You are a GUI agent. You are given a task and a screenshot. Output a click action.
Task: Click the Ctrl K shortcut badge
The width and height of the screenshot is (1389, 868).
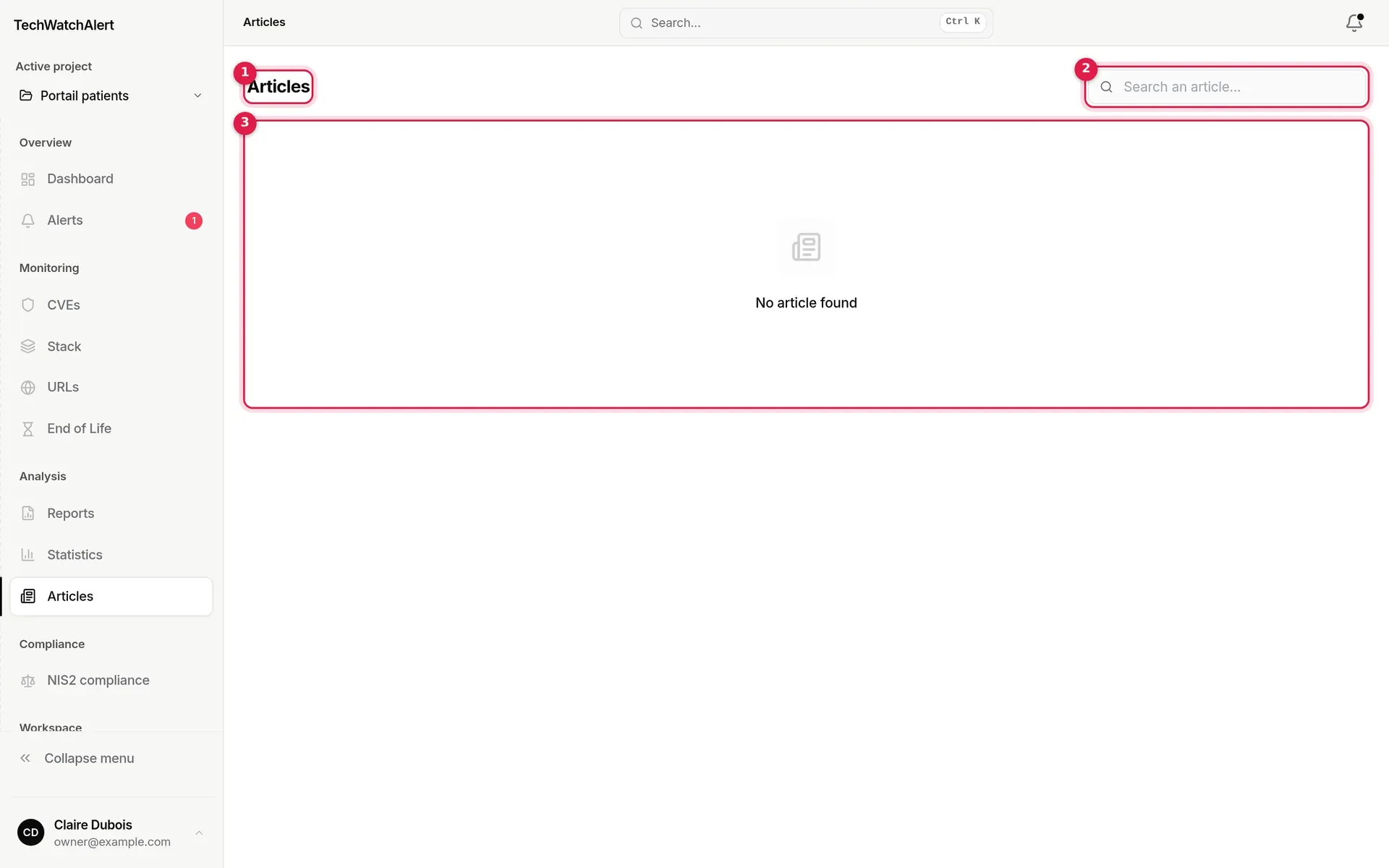[x=963, y=22]
